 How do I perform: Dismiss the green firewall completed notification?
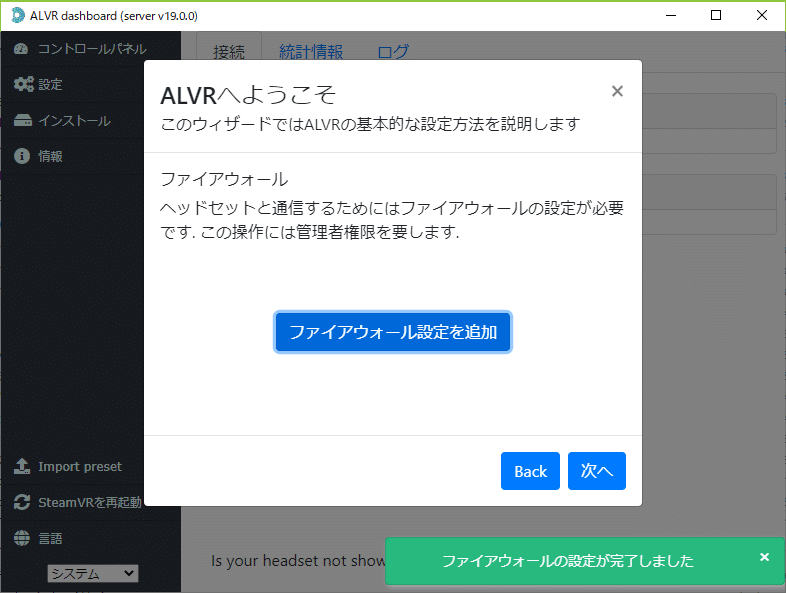764,557
